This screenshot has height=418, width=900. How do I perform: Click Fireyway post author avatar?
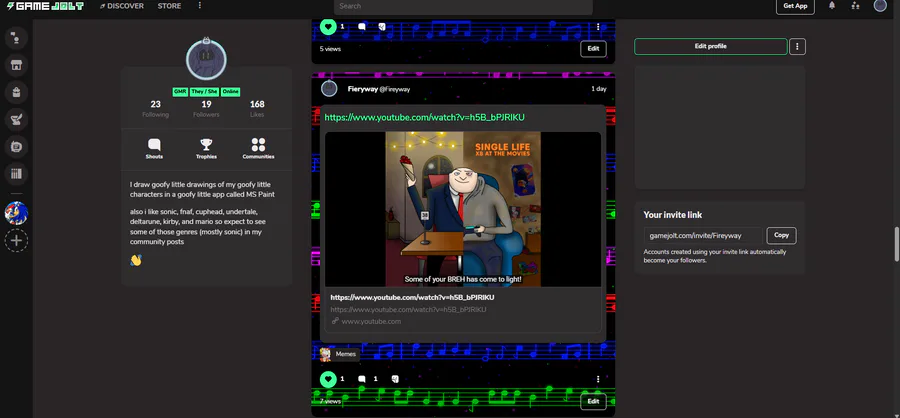click(329, 89)
